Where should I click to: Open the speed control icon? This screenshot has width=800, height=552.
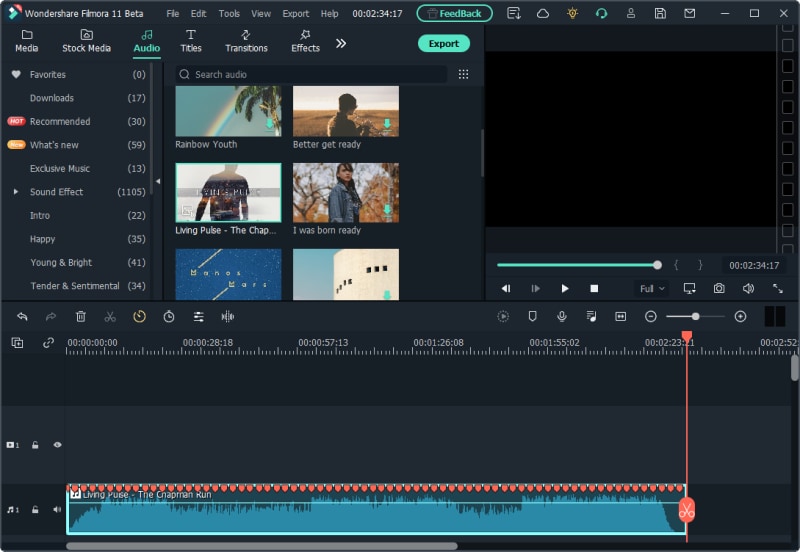pos(139,316)
